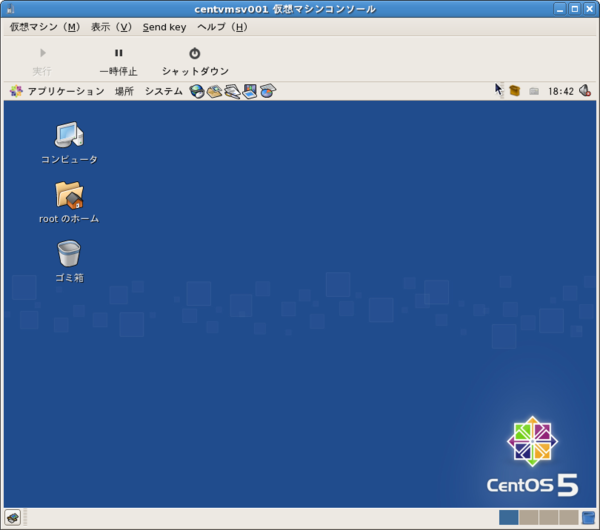
Task: Launch the word processor panel icon
Action: coord(232,91)
